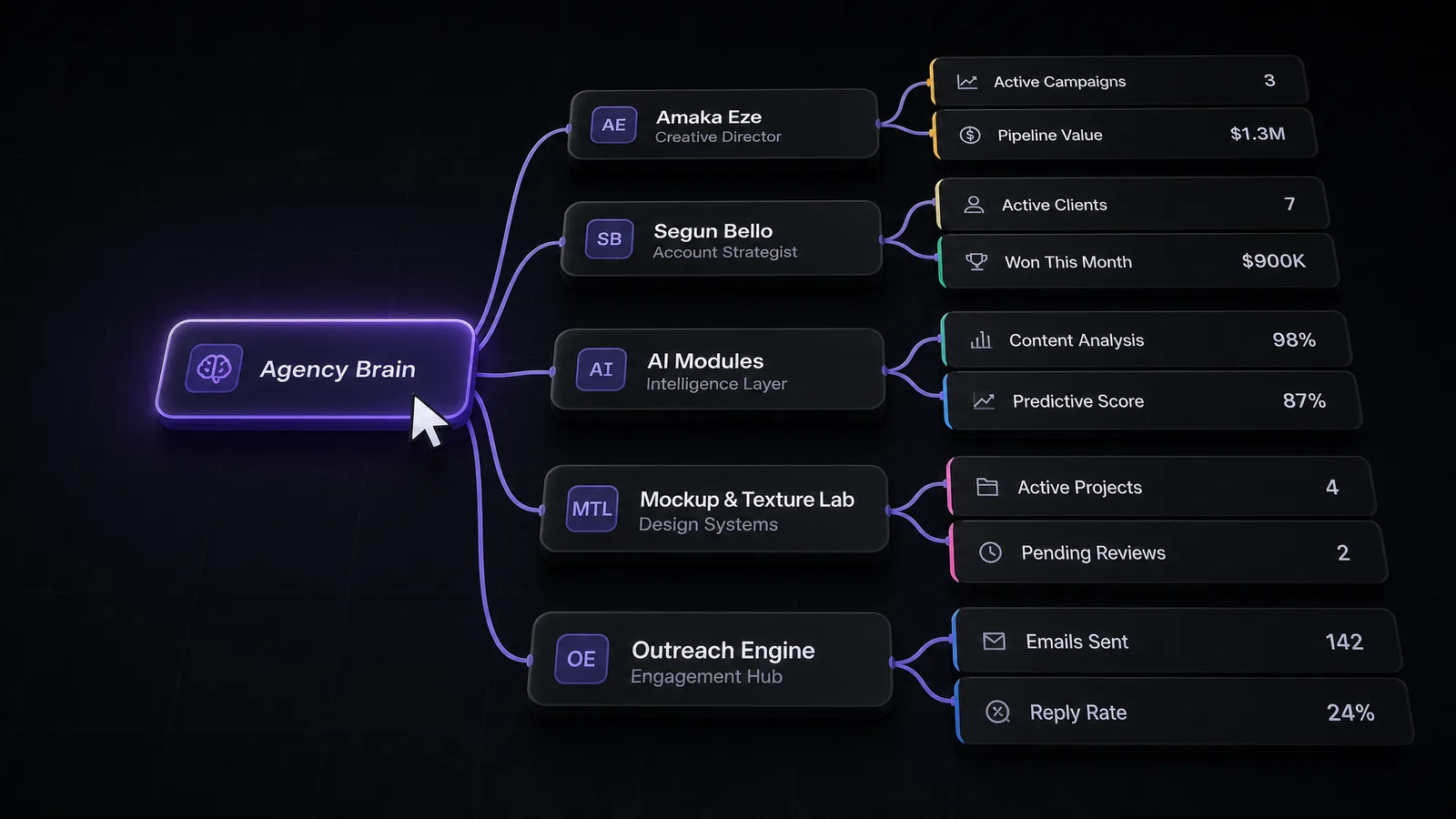Image resolution: width=1456 pixels, height=819 pixels.
Task: Click the 24% reply rate value
Action: (x=1350, y=713)
